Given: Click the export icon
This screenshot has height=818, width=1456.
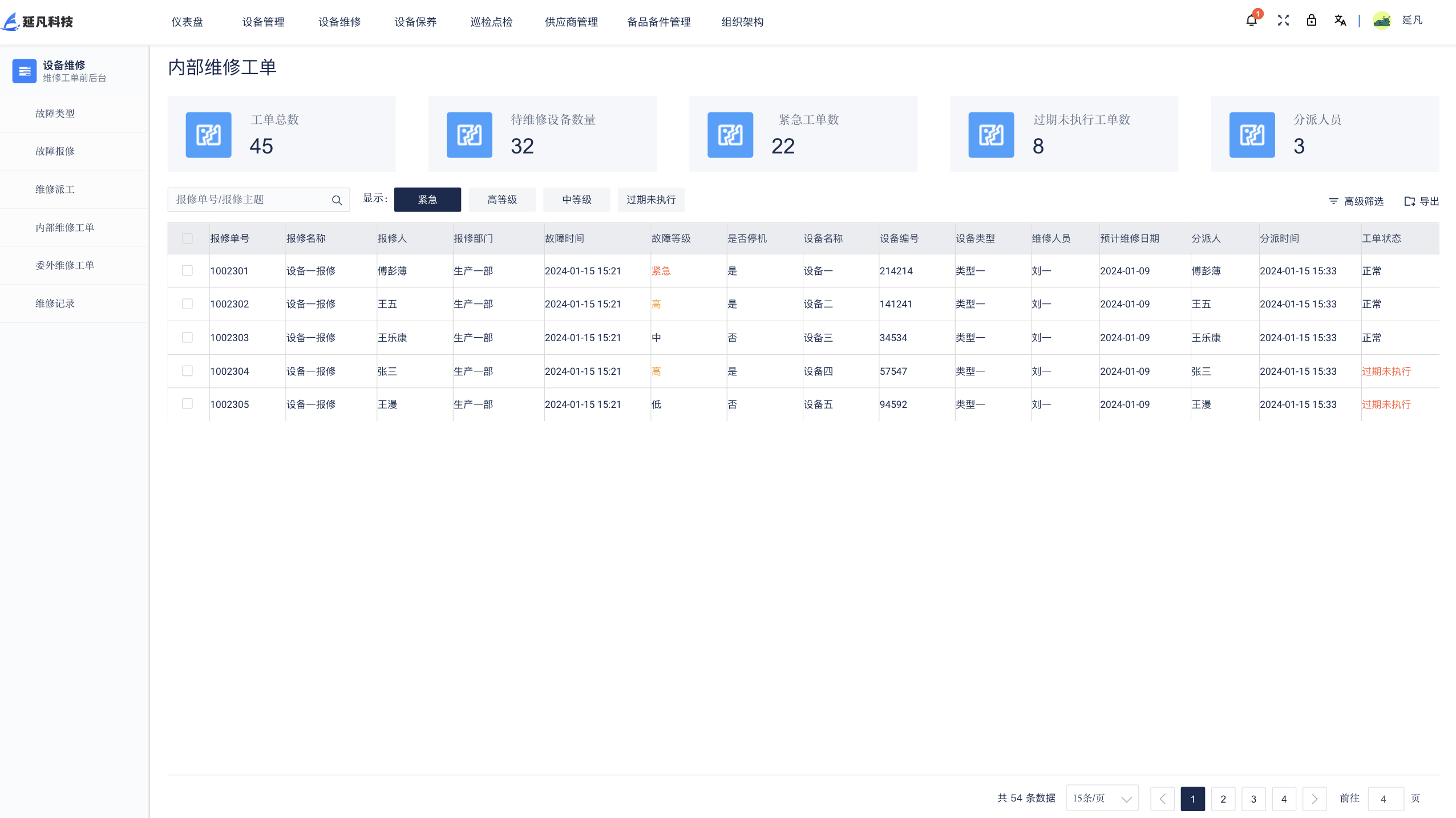Looking at the screenshot, I should 1409,201.
